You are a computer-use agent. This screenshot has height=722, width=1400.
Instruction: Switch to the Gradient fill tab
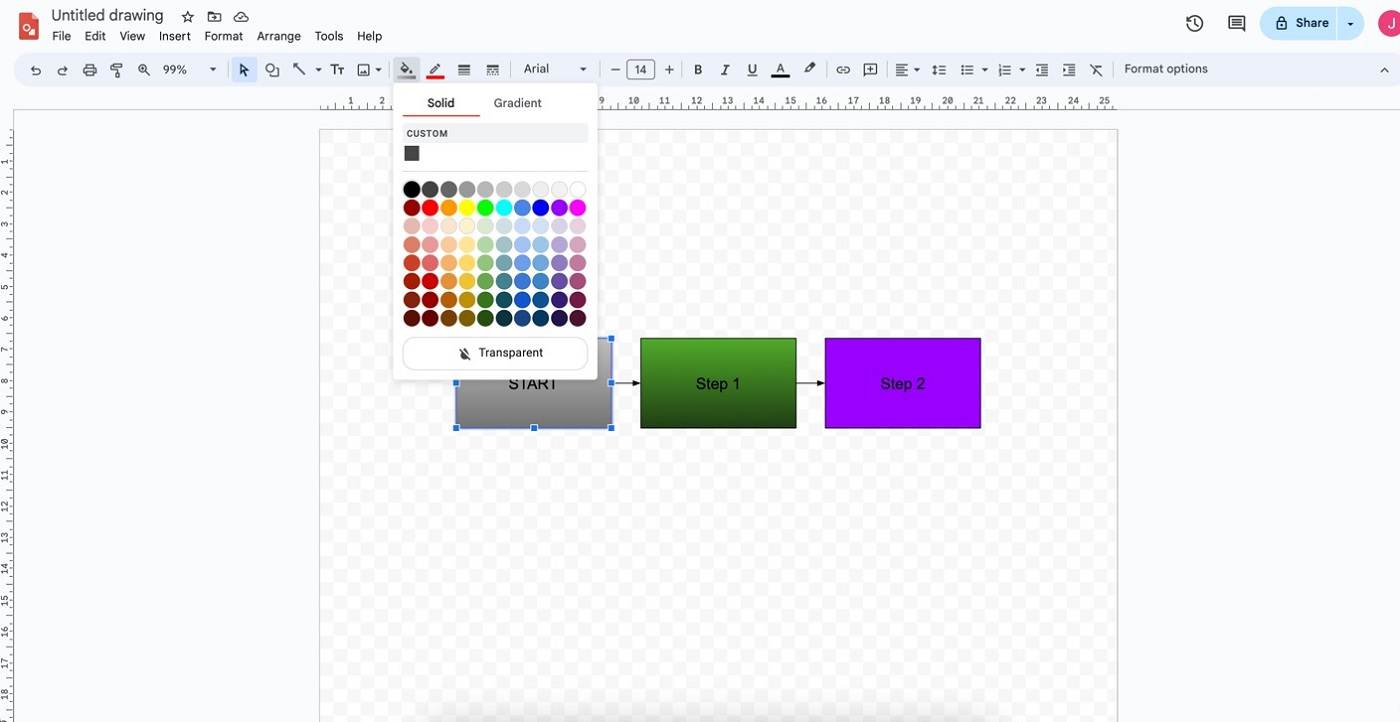518,103
